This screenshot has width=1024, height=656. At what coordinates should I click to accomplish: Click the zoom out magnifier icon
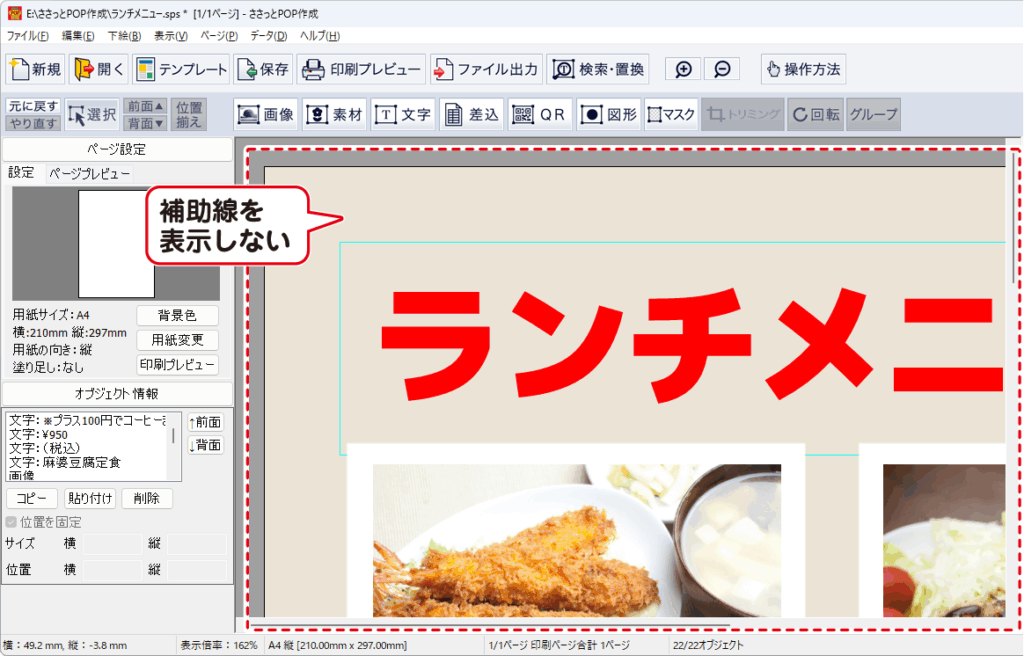(722, 69)
